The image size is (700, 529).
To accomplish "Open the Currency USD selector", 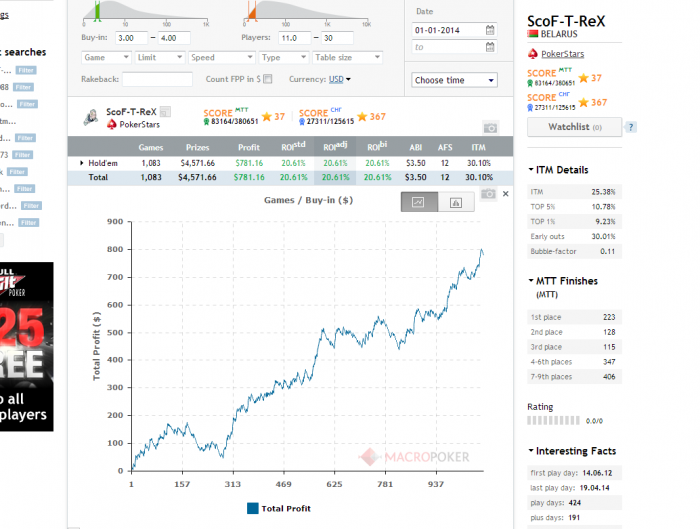I will [340, 79].
